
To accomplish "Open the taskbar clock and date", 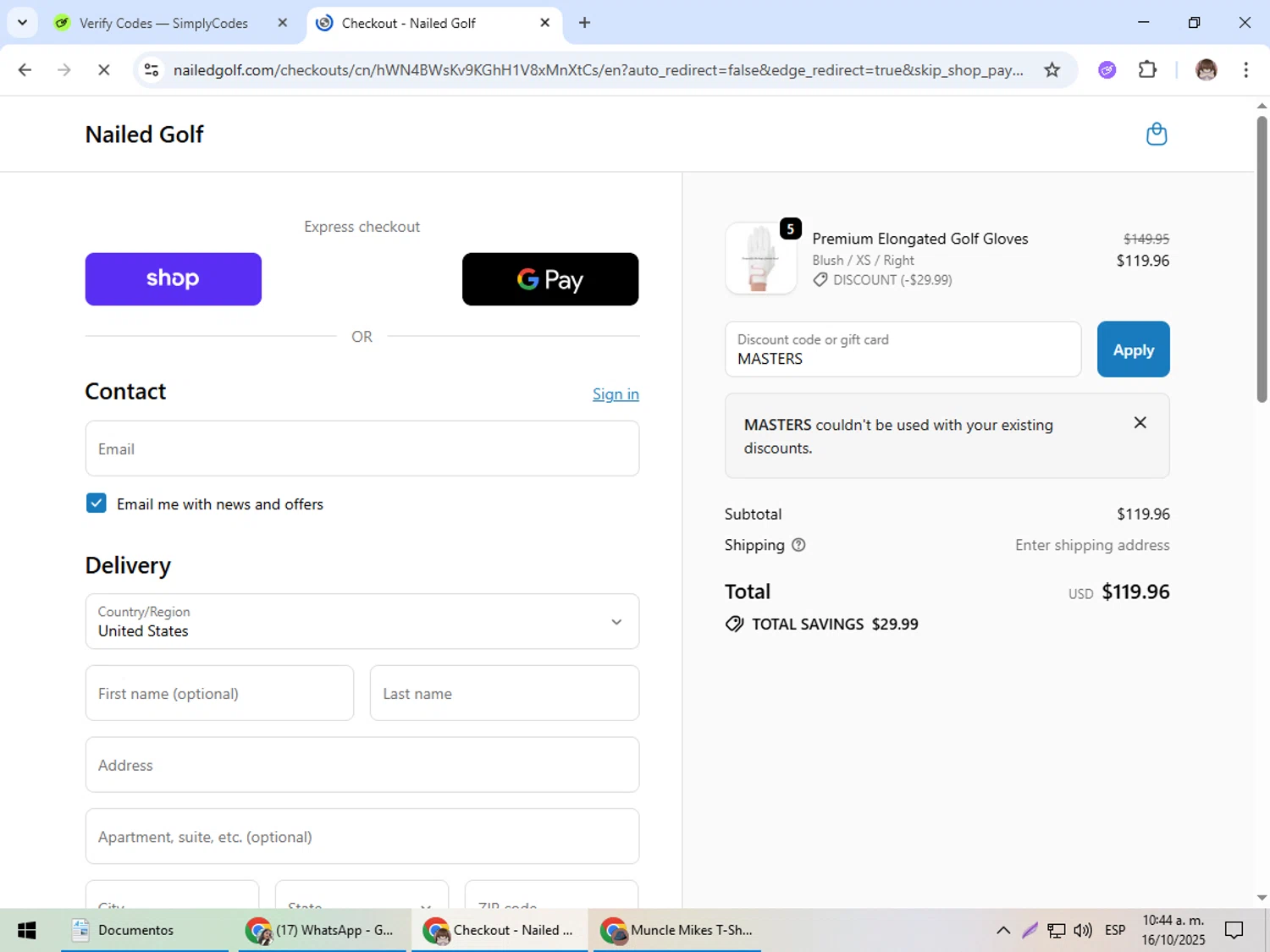I will [x=1173, y=930].
